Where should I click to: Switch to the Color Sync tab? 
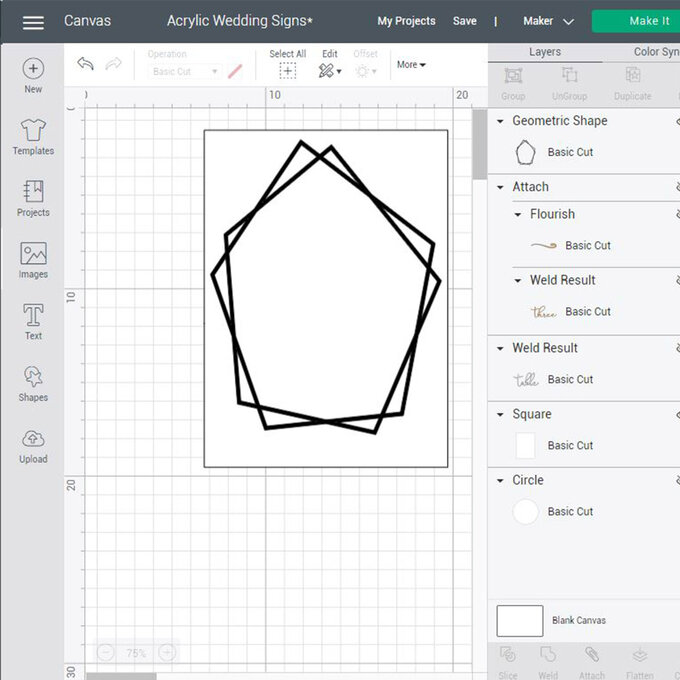(x=655, y=52)
